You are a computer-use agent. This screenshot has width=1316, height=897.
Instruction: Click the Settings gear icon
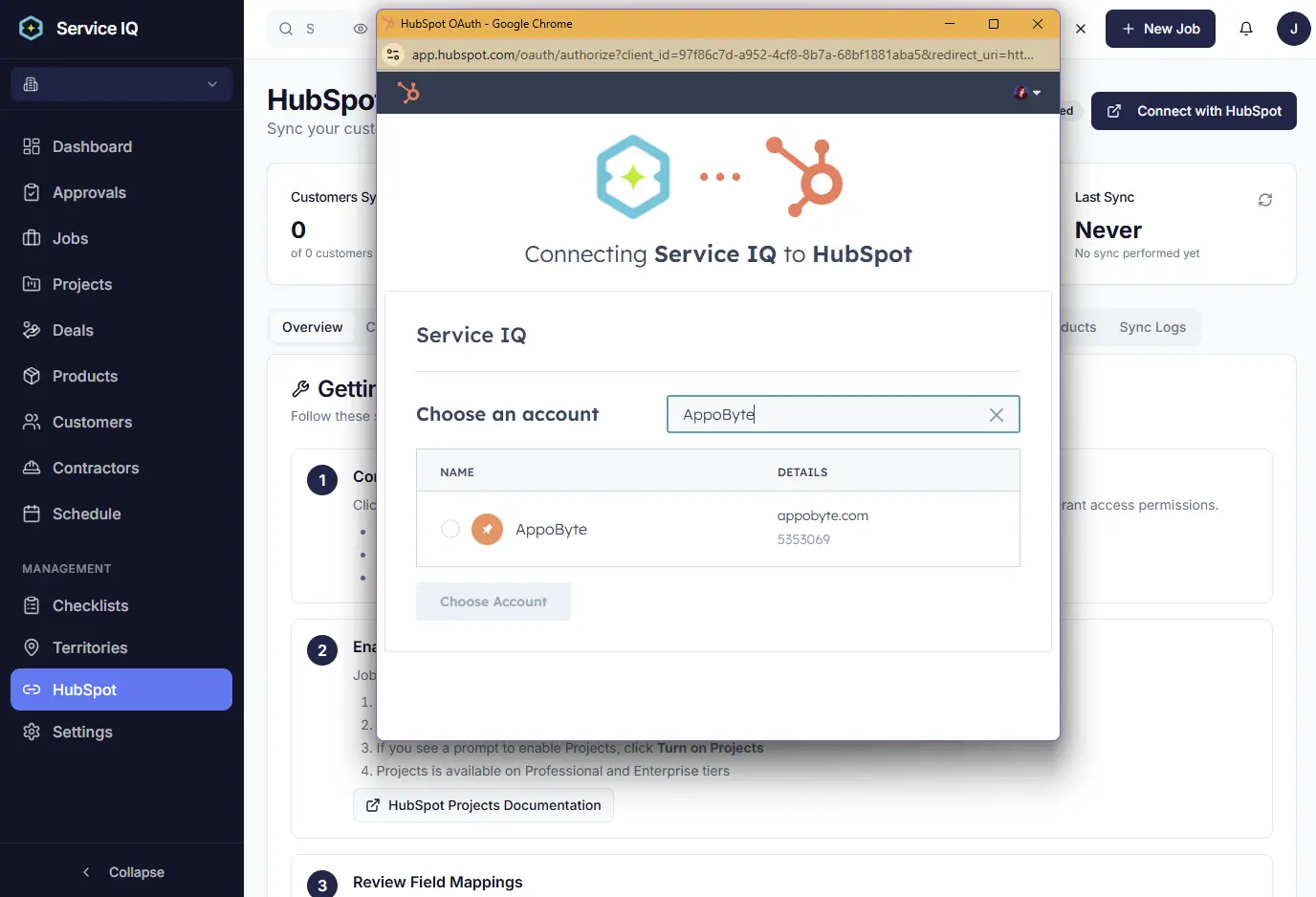[x=32, y=732]
